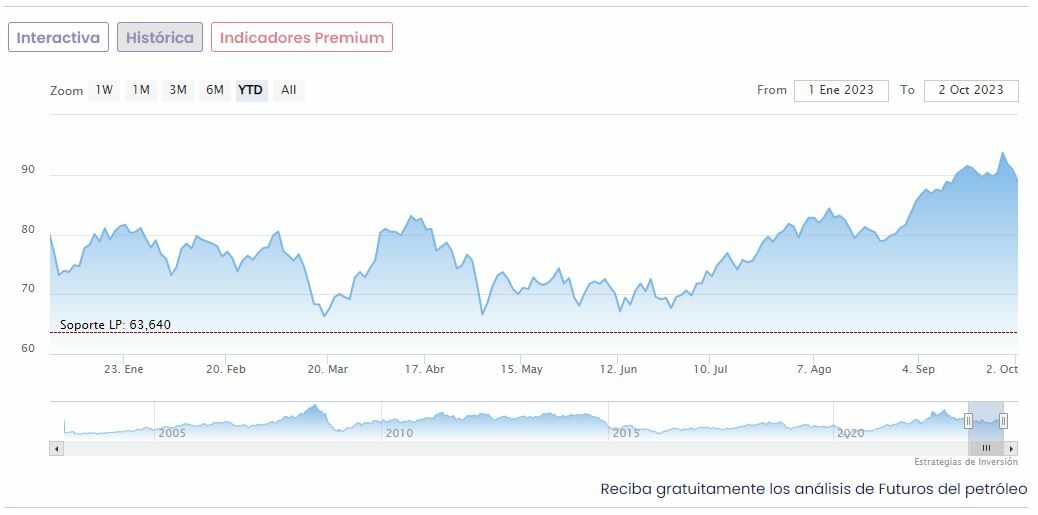Click the Estrategias de Inversión credit link
This screenshot has width=1038, height=515.
966,462
